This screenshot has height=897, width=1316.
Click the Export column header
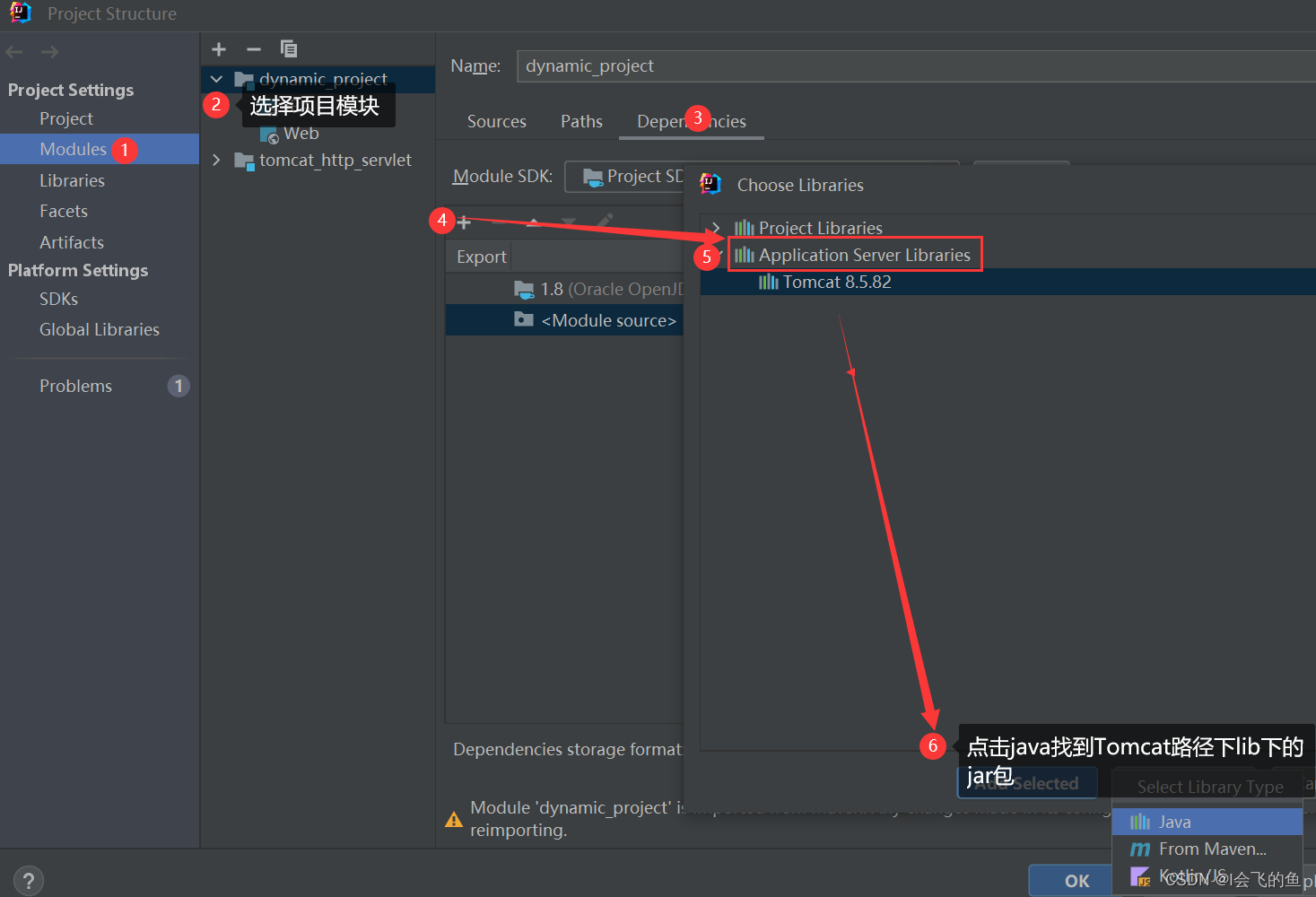click(x=482, y=257)
